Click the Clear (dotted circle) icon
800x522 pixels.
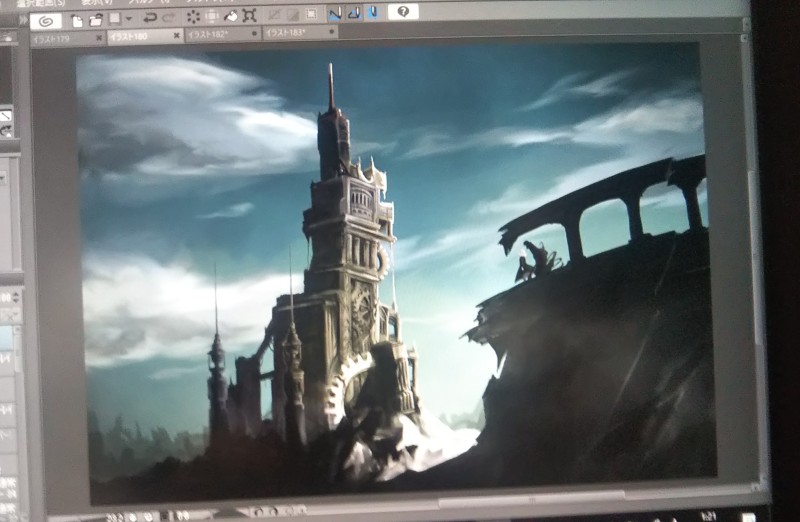(193, 17)
